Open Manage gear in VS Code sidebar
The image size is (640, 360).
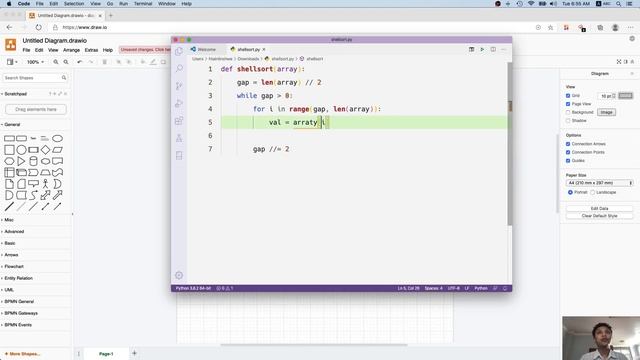coord(179,276)
